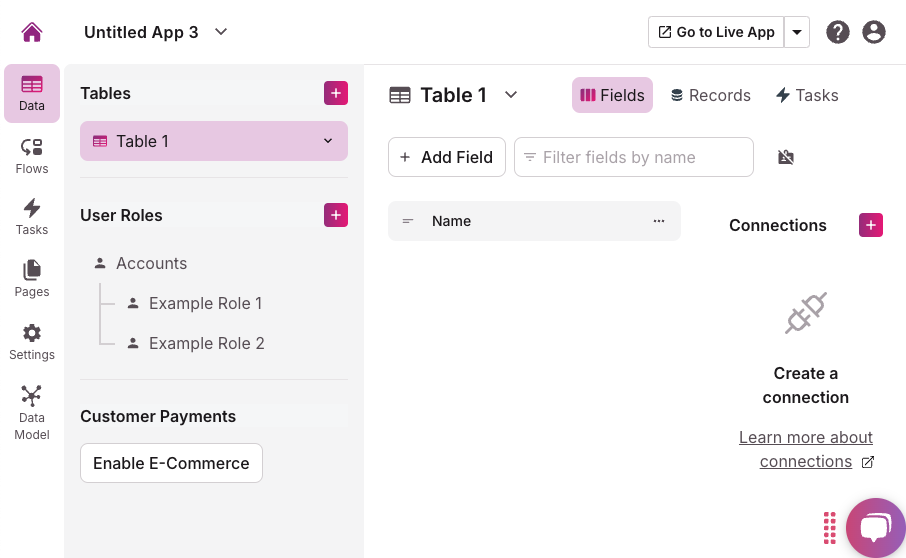This screenshot has width=906, height=558.
Task: Click the Add Field button
Action: (447, 157)
